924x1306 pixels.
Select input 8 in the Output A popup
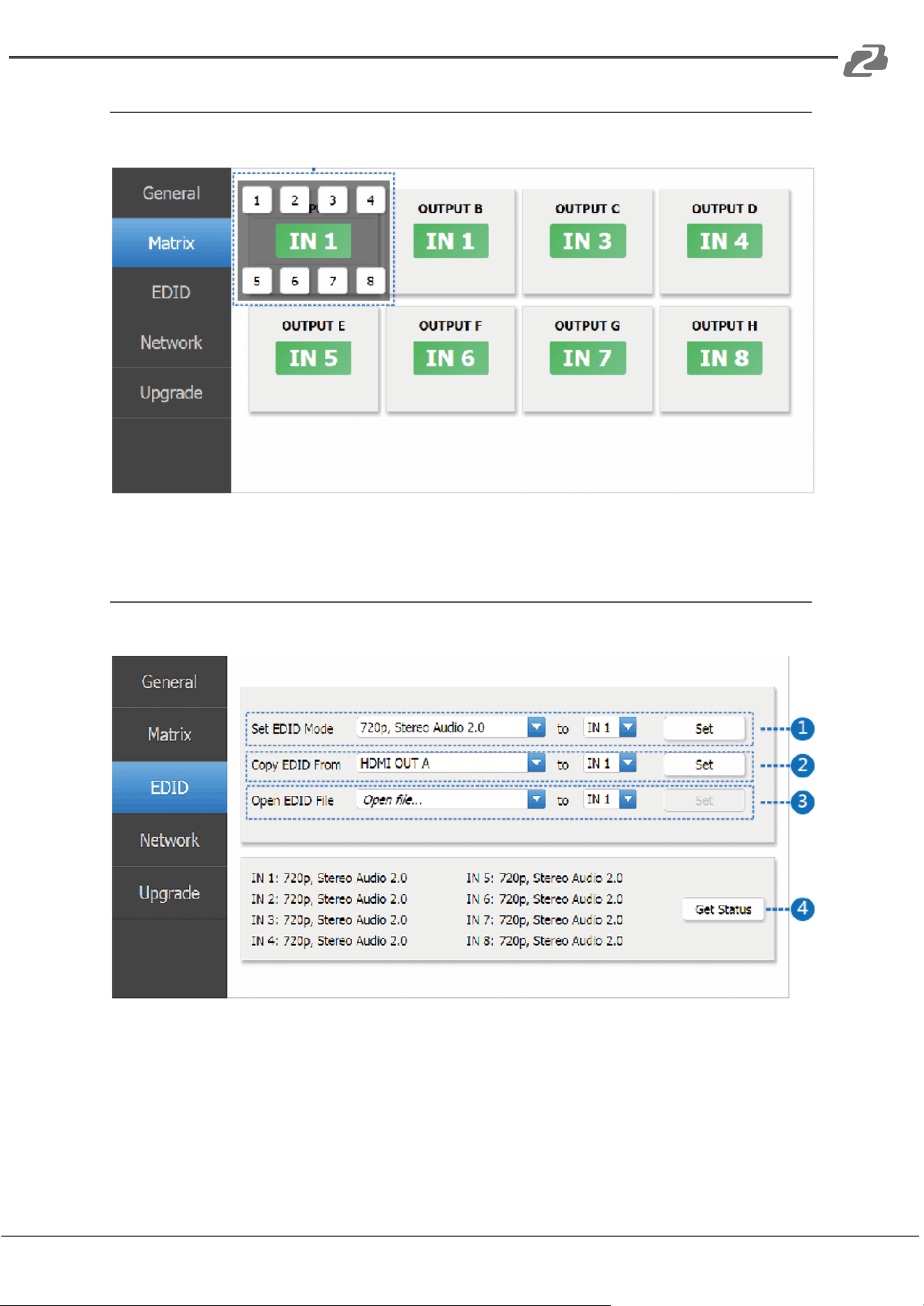pos(370,281)
